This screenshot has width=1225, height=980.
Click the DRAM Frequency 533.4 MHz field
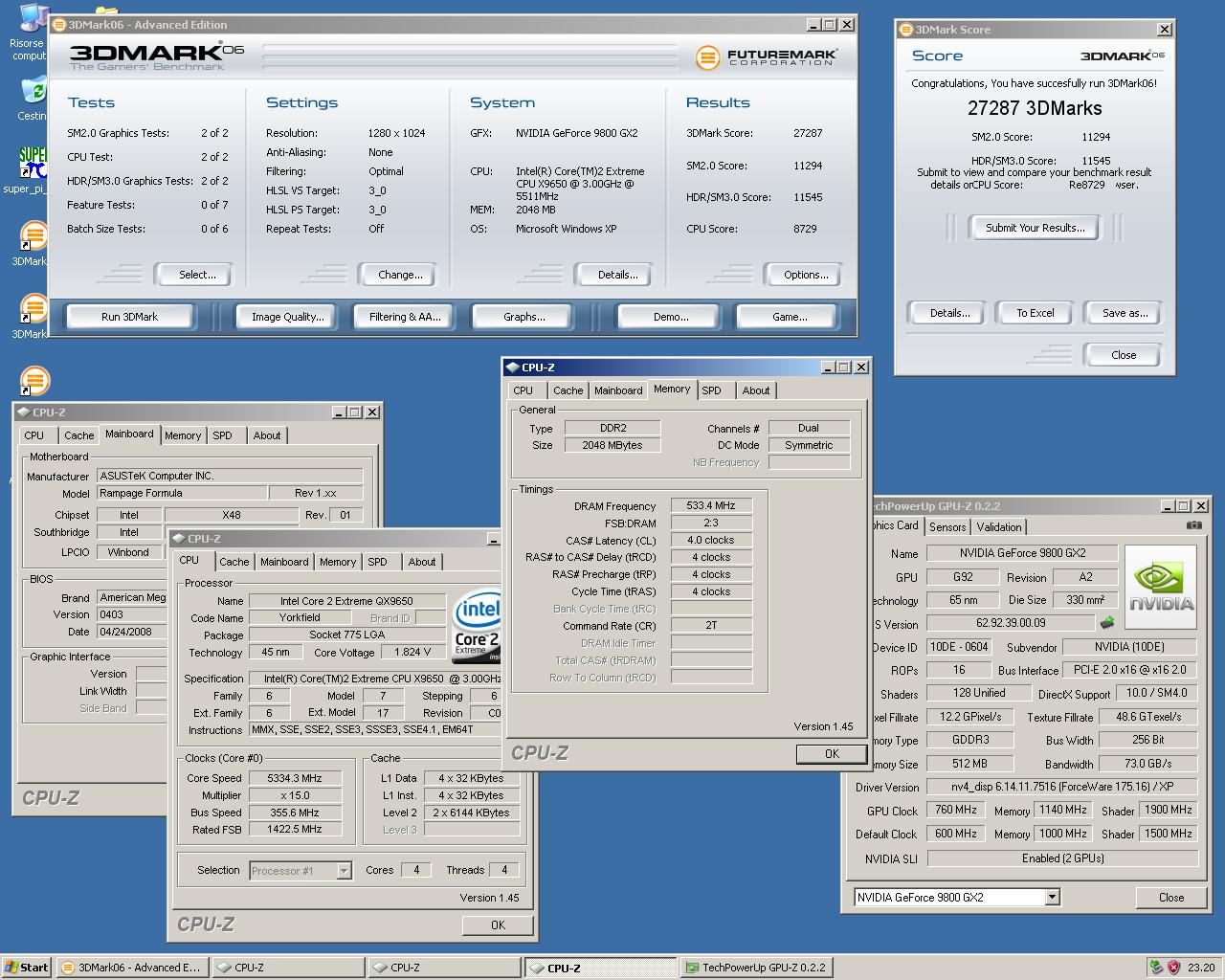[711, 505]
